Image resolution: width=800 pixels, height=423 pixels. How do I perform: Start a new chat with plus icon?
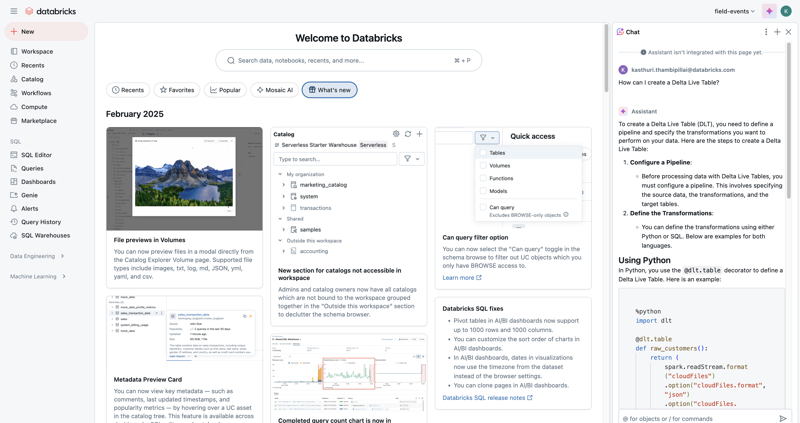(777, 32)
